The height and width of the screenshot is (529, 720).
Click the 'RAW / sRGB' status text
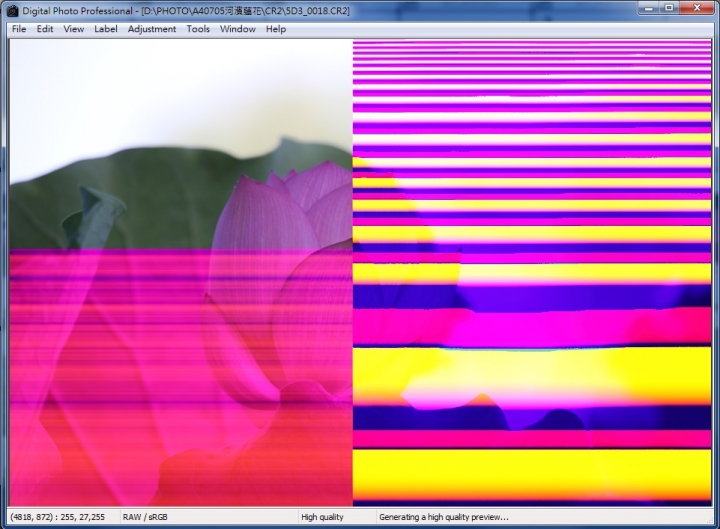pyautogui.click(x=145, y=517)
